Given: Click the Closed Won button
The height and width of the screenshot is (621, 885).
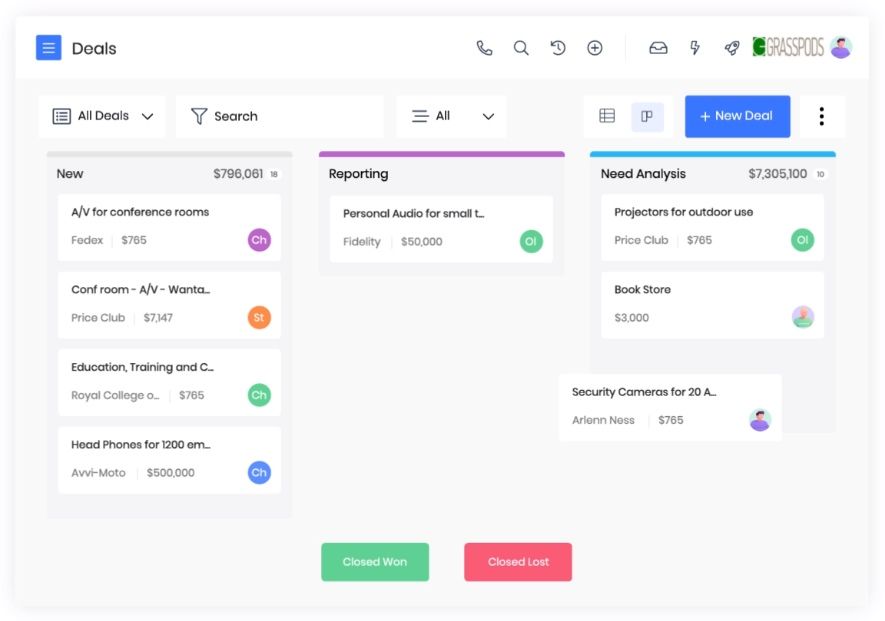Looking at the screenshot, I should [x=375, y=562].
